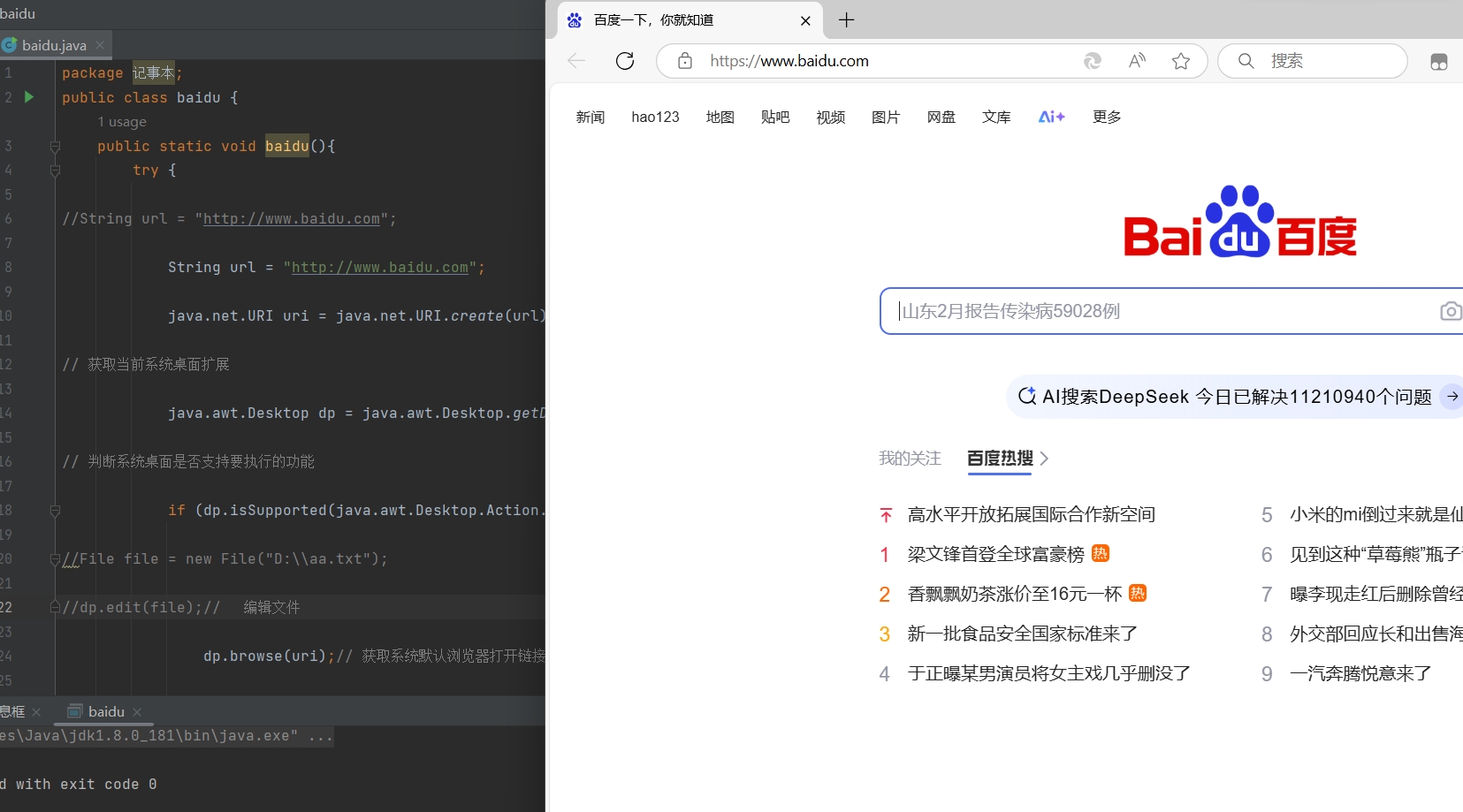Open hot search 于正曝某男演员将女主戏几乎删没了

(x=1048, y=673)
